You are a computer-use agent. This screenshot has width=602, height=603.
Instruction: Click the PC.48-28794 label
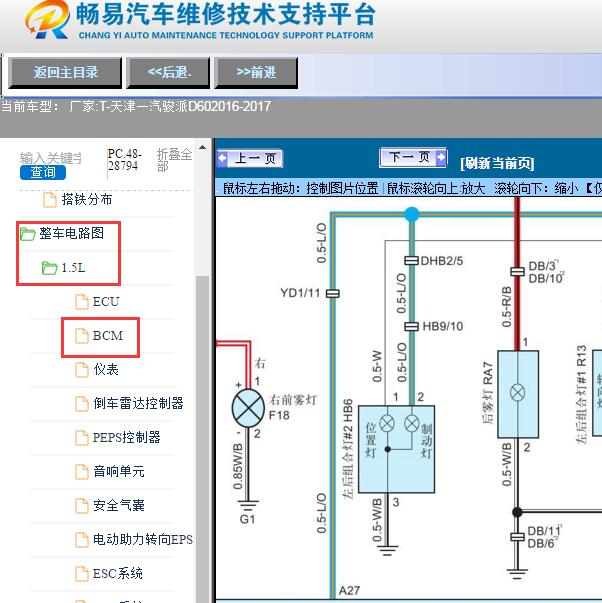[125, 160]
